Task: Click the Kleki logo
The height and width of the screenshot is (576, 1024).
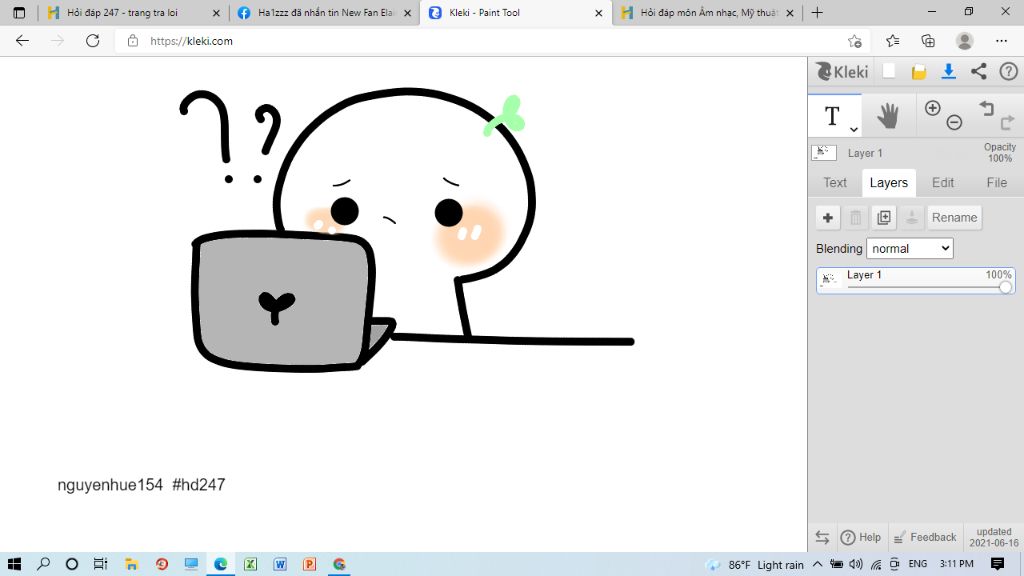Action: [x=842, y=71]
